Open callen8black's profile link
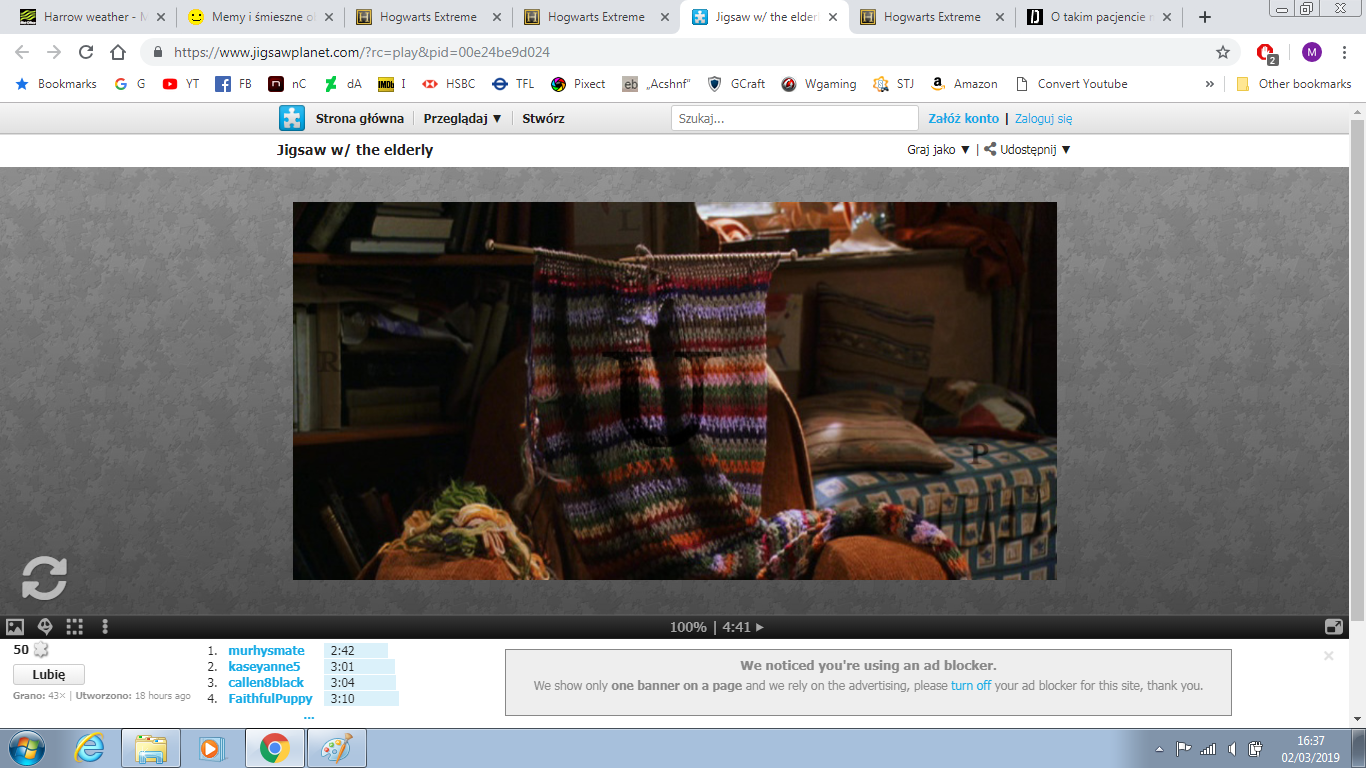The width and height of the screenshot is (1366, 768). (266, 682)
